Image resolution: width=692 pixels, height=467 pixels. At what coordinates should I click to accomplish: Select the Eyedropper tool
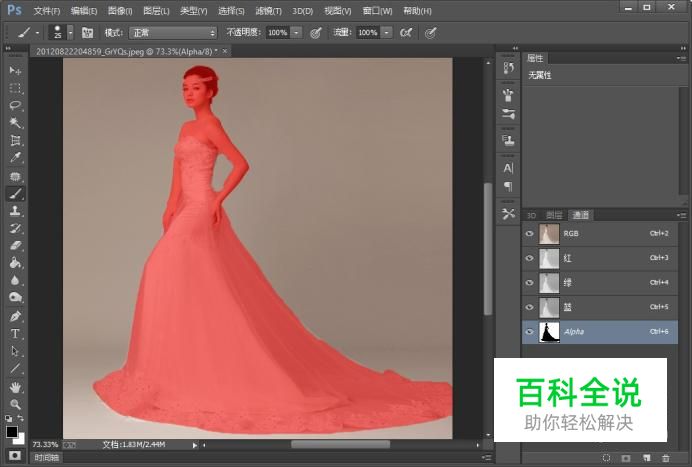[x=15, y=158]
